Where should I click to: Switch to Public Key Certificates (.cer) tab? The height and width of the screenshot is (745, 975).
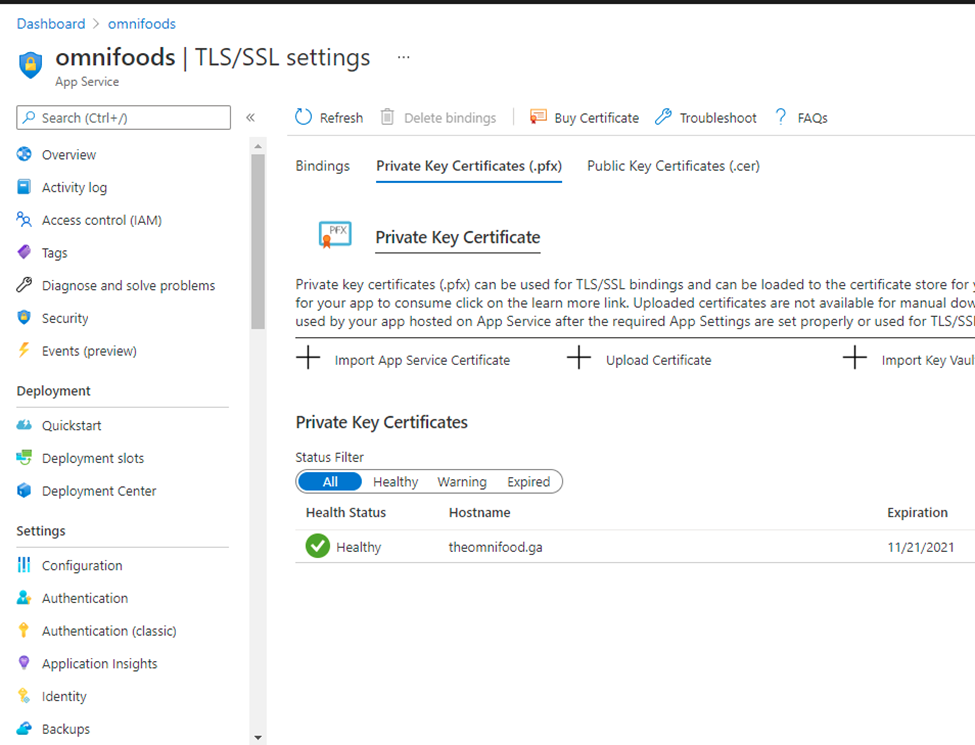(x=673, y=166)
